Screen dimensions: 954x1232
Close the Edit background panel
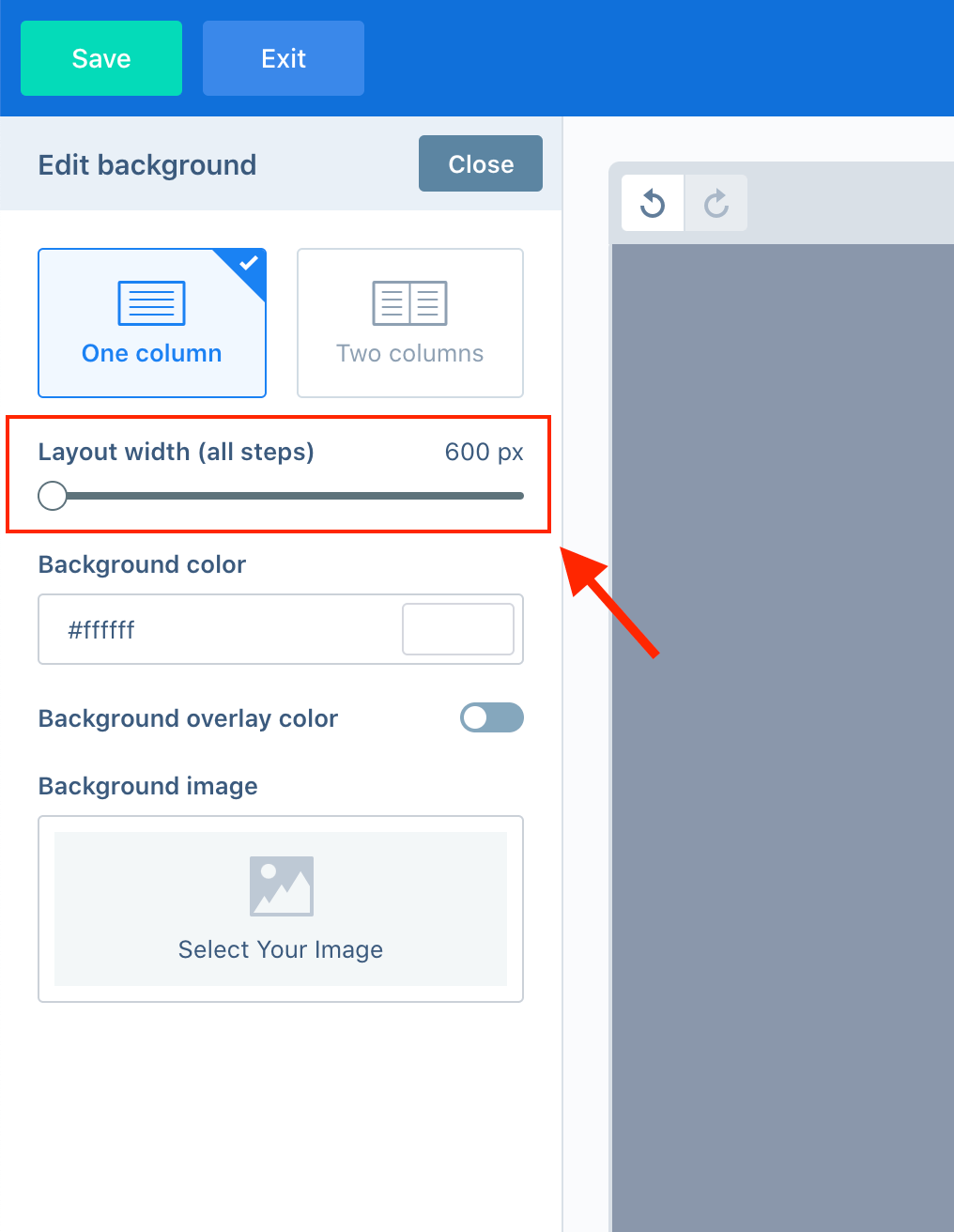pos(481,163)
